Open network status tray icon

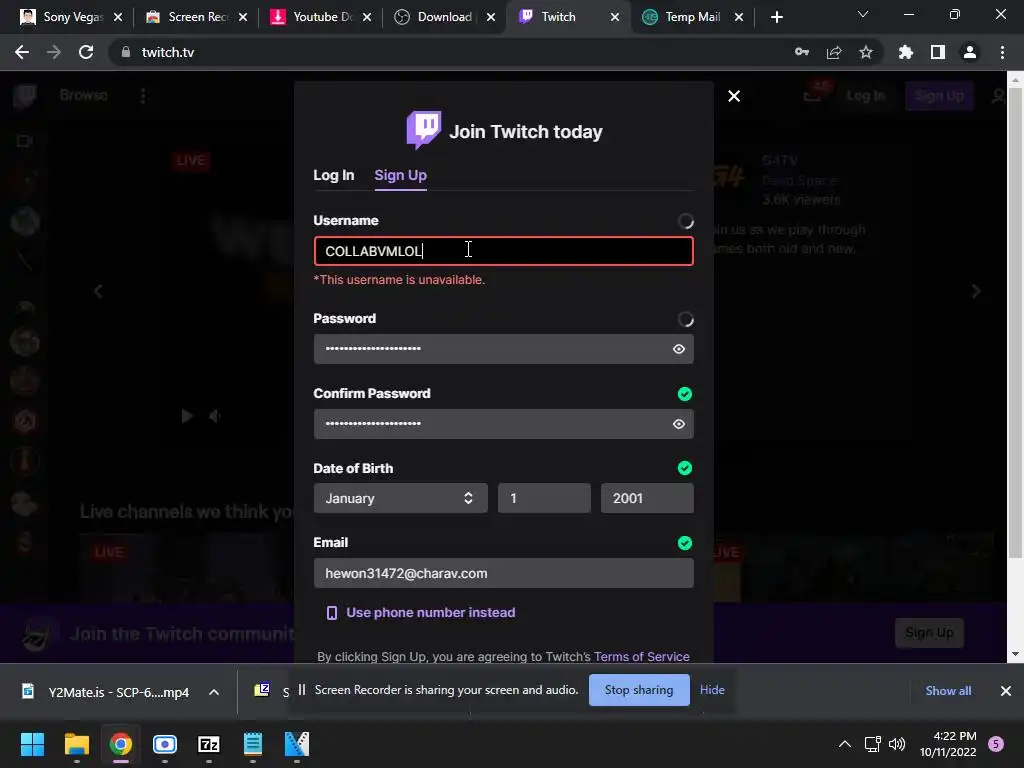click(x=872, y=744)
